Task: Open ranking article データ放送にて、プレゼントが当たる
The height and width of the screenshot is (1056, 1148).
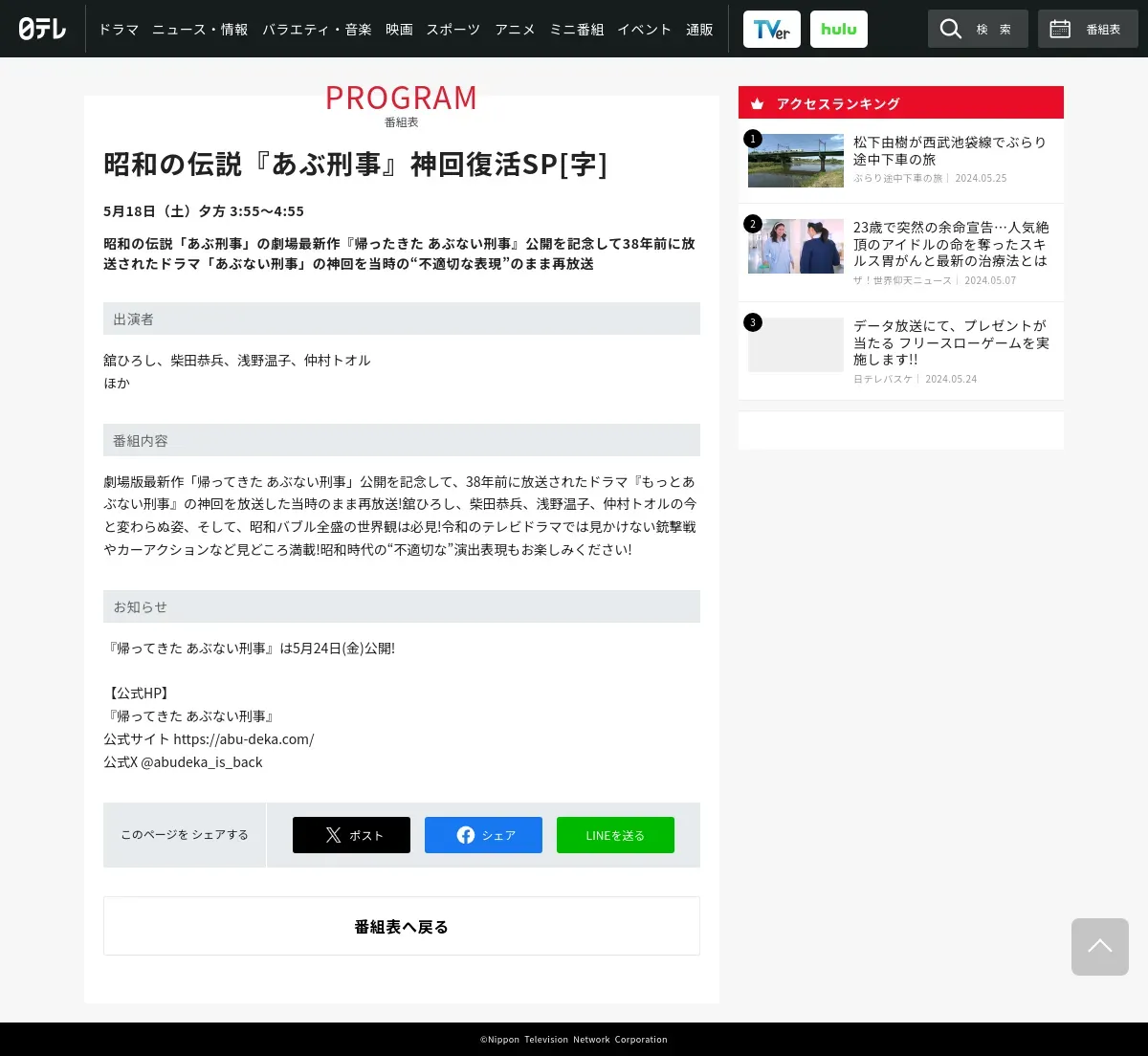Action: tap(951, 342)
